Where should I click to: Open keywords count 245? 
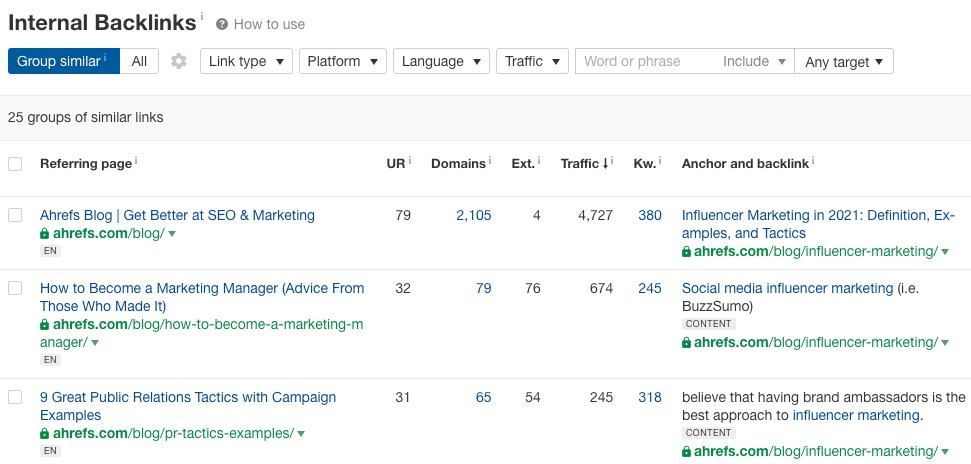click(650, 288)
